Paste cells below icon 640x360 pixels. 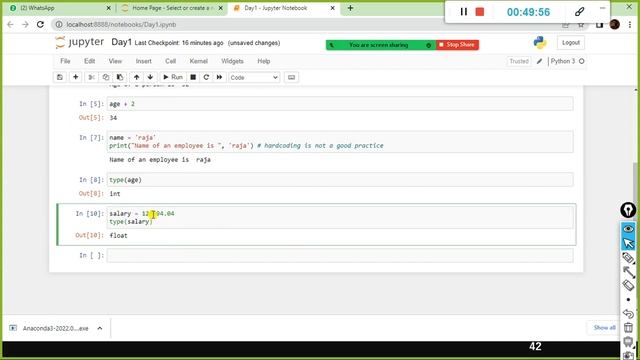pyautogui.click(x=120, y=77)
